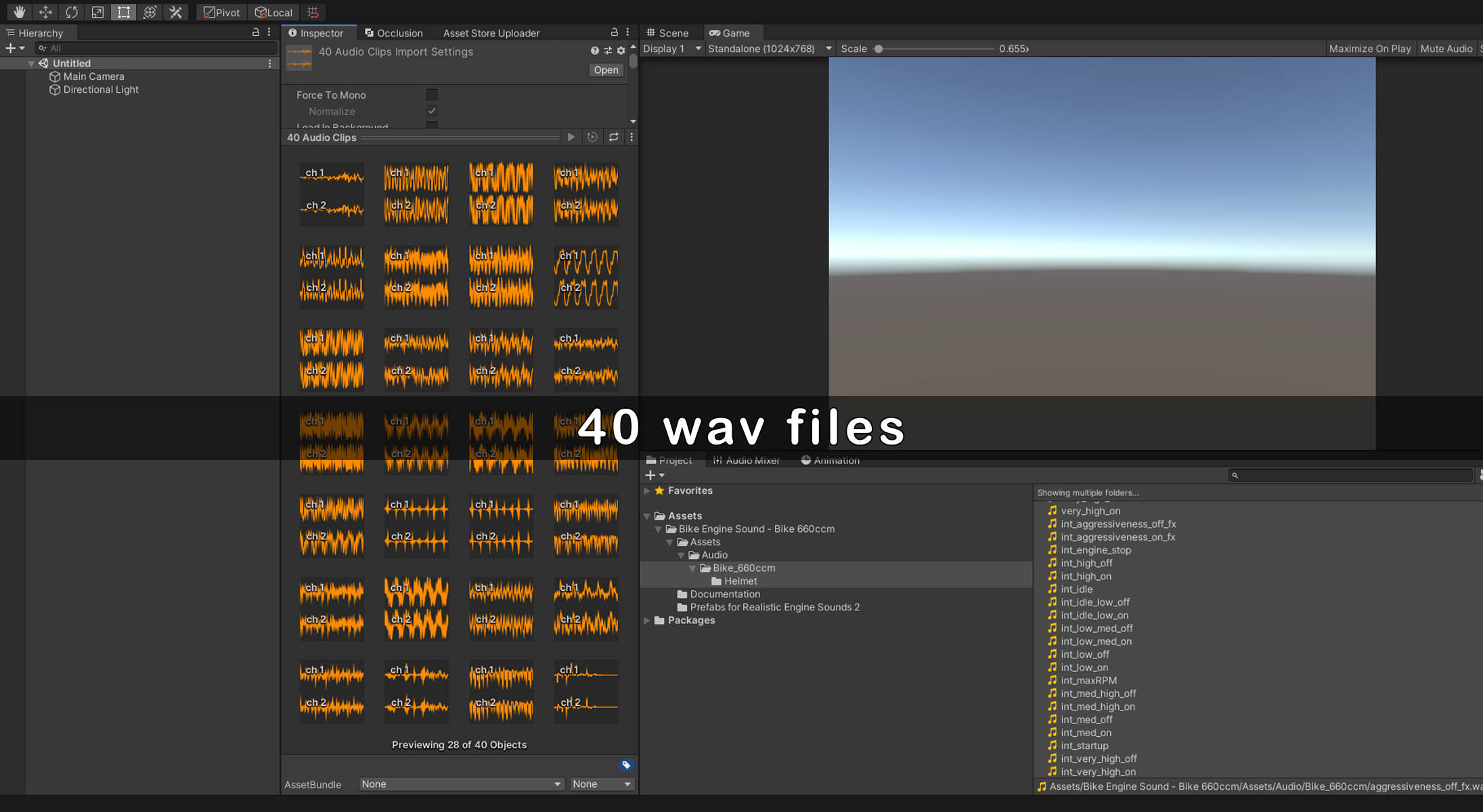1483x812 pixels.
Task: Toggle the Normalize checkbox
Action: tap(432, 111)
